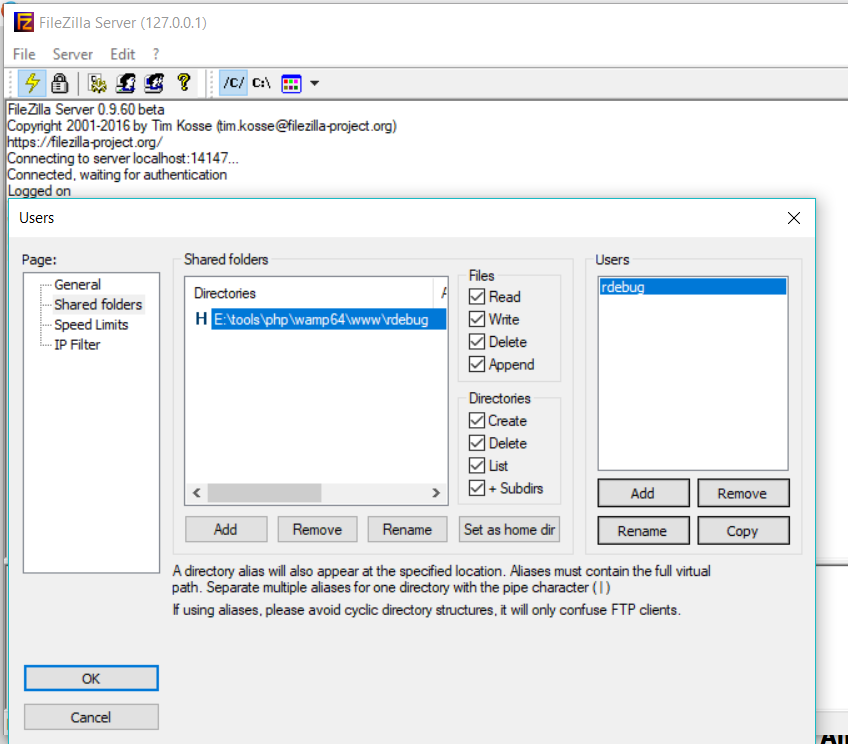Click Remove under Shared folders
This screenshot has width=848, height=744.
point(317,529)
